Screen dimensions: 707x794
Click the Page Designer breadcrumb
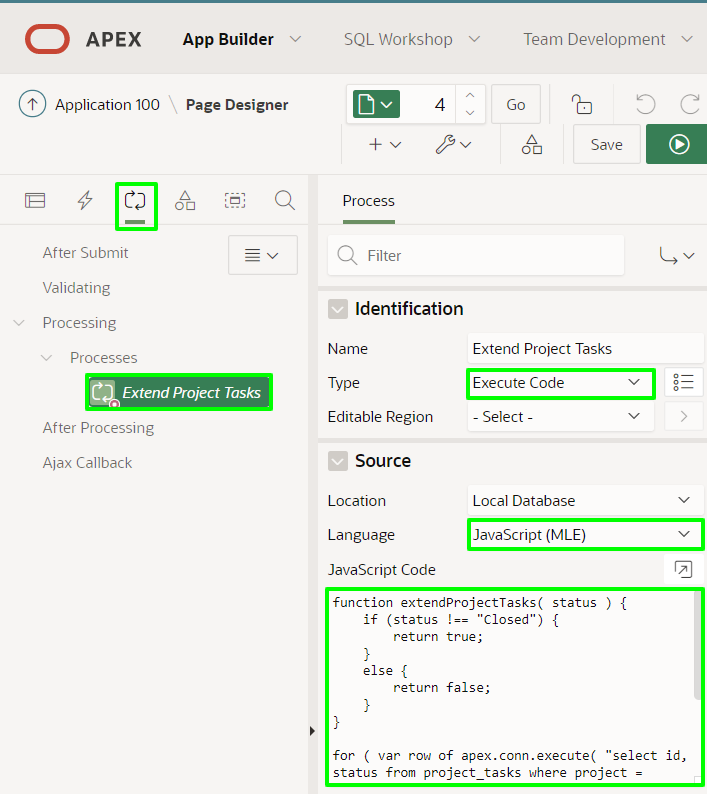237,104
